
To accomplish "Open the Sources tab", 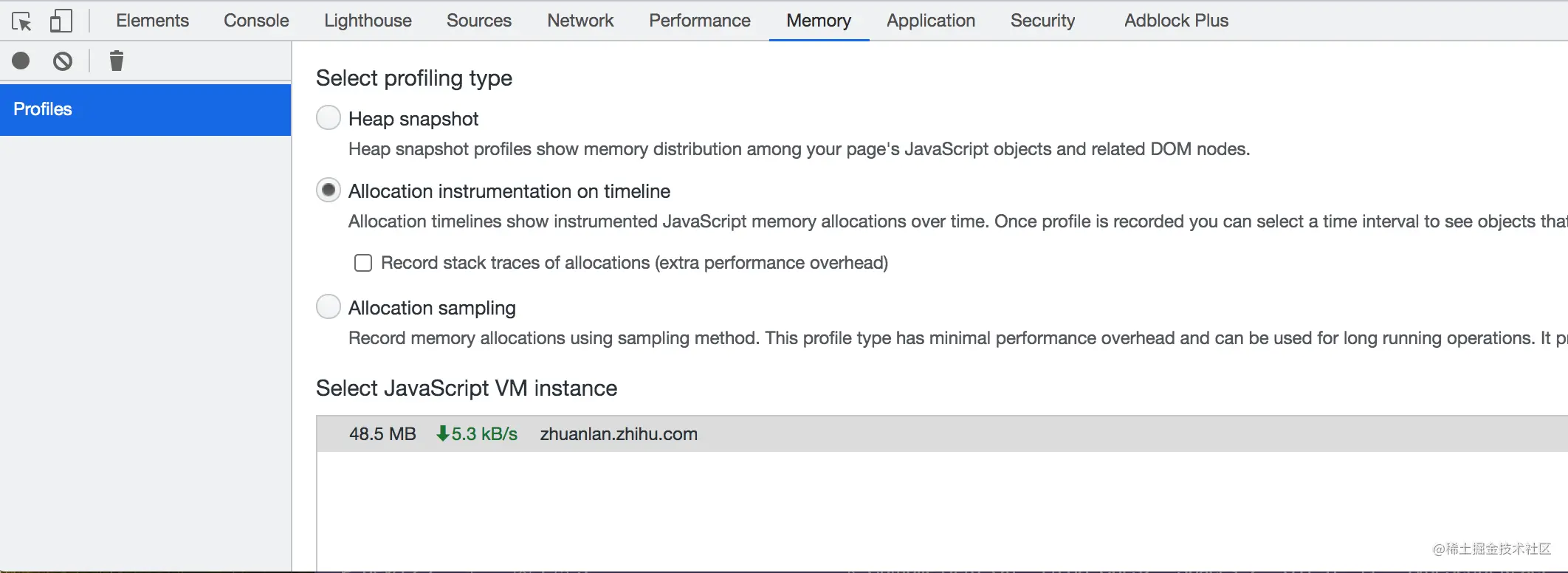I will pyautogui.click(x=478, y=21).
